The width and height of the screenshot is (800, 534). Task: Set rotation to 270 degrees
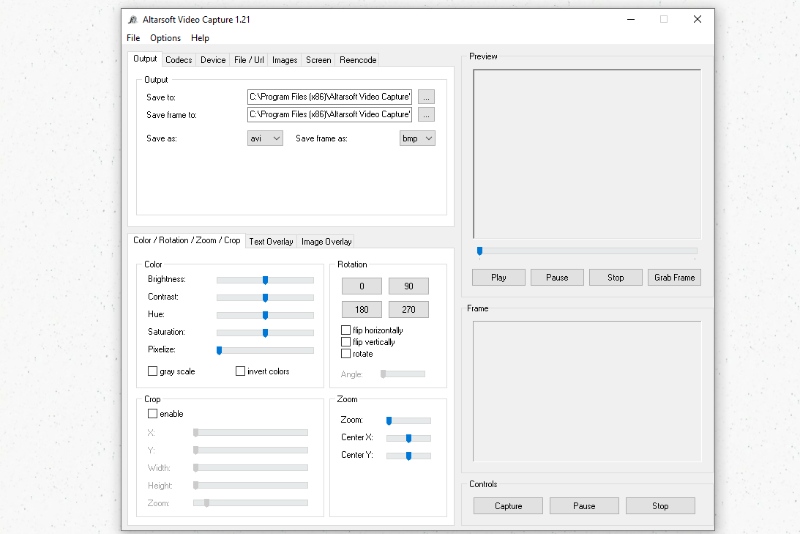coord(409,310)
